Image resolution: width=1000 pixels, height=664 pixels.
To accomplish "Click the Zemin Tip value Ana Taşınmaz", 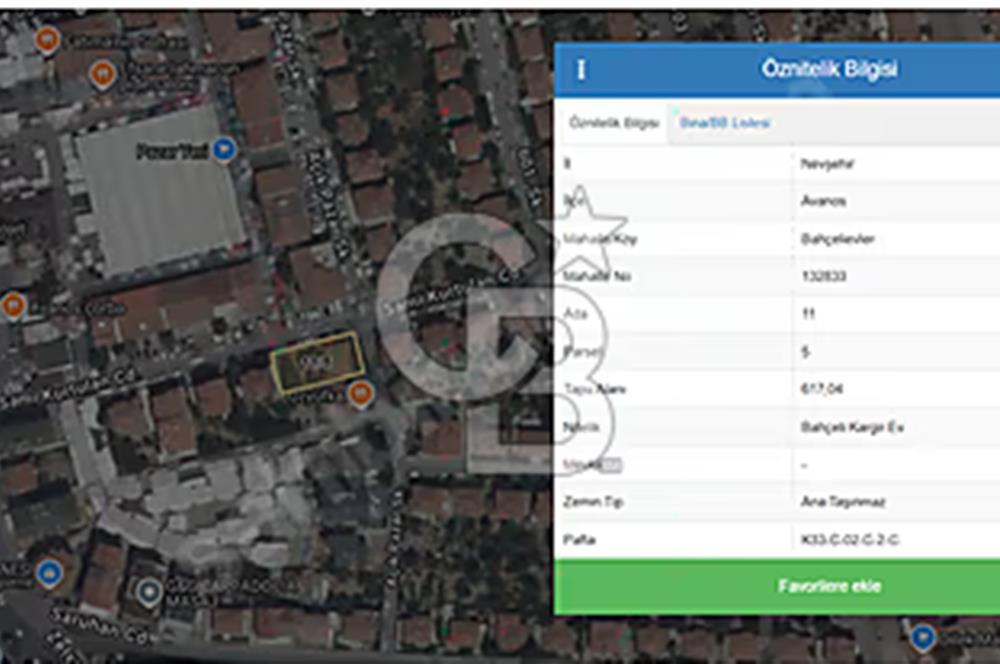I will point(842,502).
